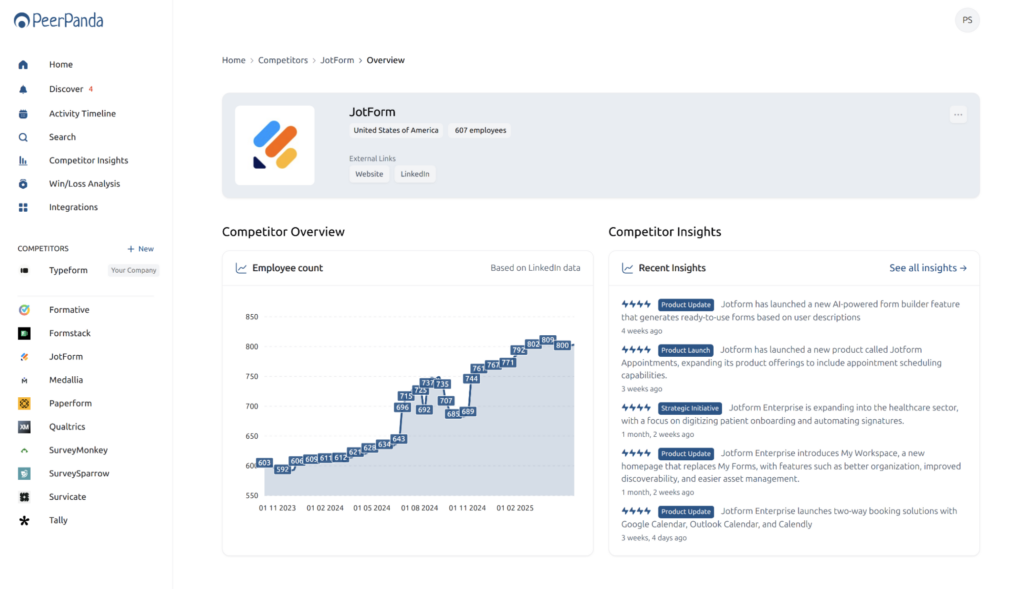
Task: Select Home from the sidebar menu
Action: pos(22,64)
